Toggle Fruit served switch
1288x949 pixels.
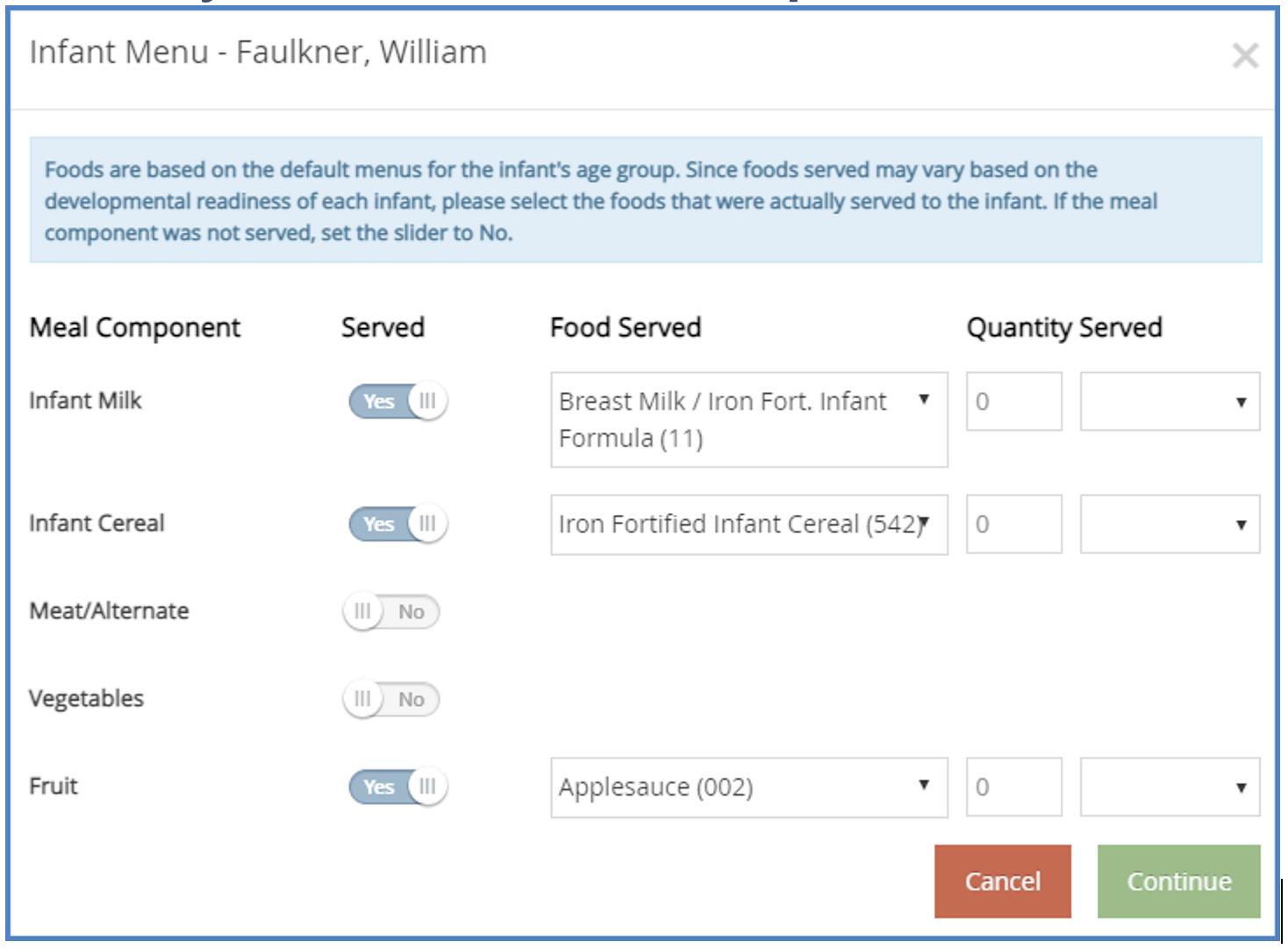point(398,787)
